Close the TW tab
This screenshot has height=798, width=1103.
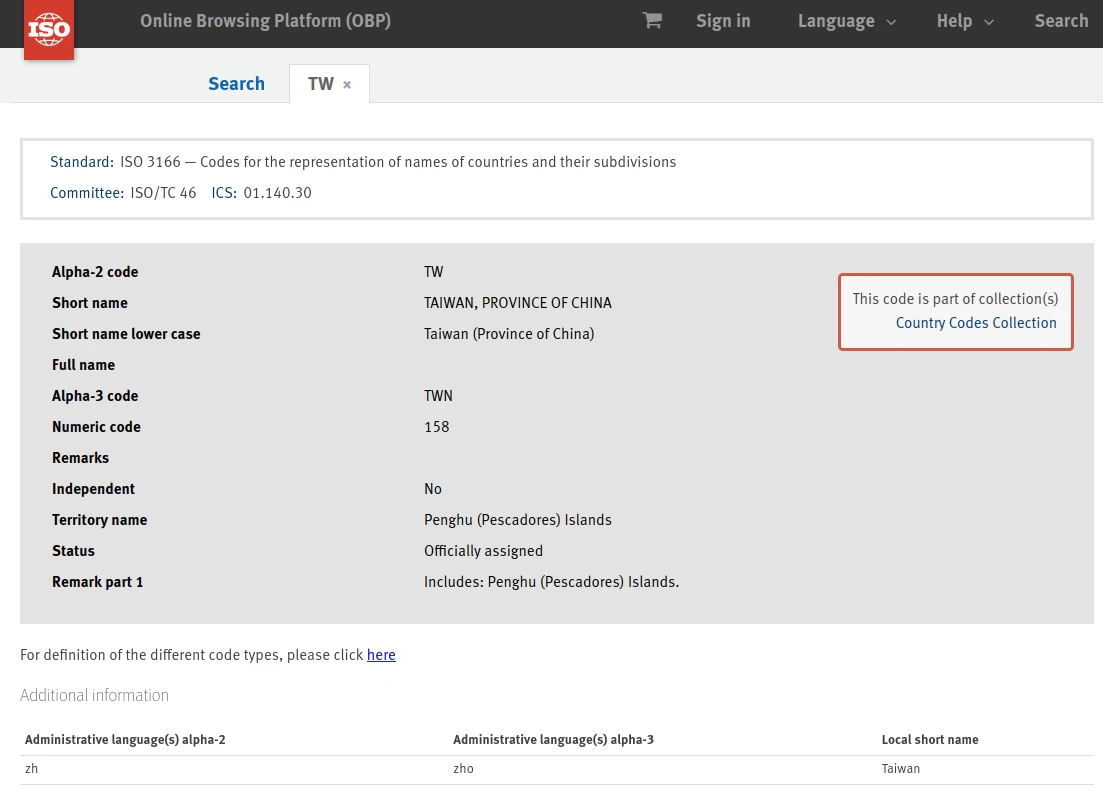click(x=347, y=84)
